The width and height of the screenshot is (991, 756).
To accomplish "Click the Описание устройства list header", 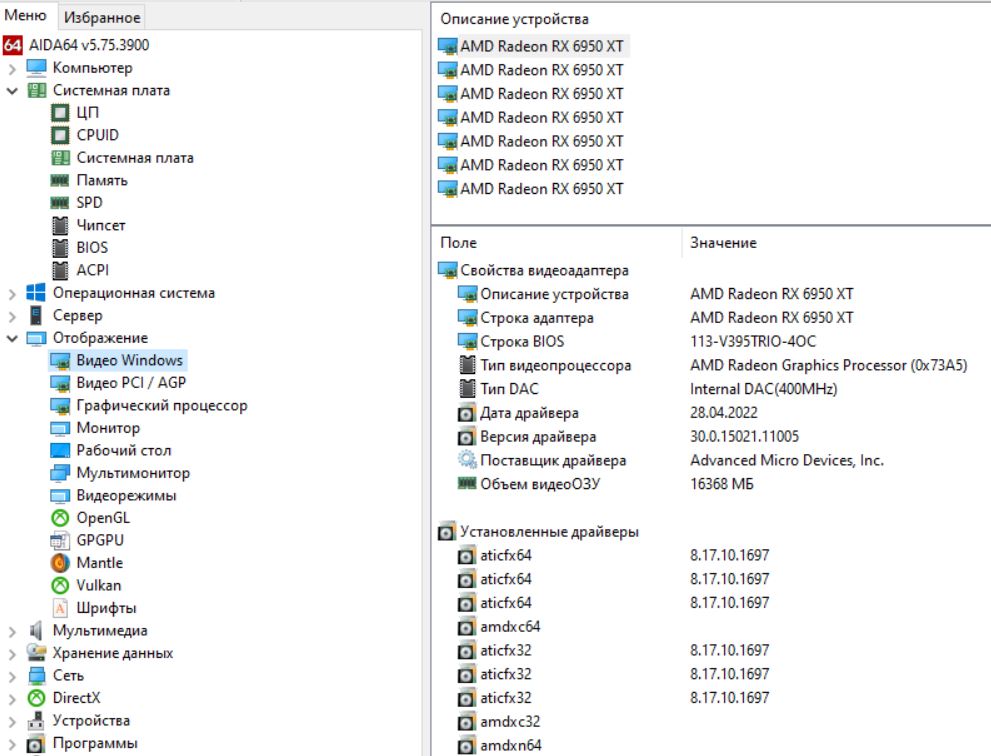I will tap(514, 19).
